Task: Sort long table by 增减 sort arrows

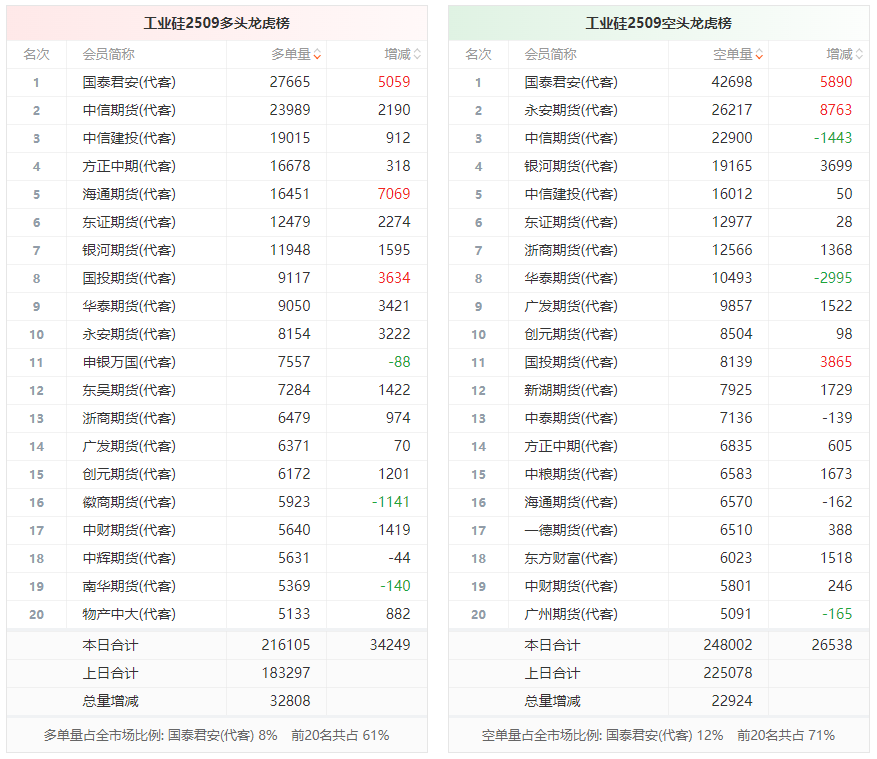Action: click(417, 55)
